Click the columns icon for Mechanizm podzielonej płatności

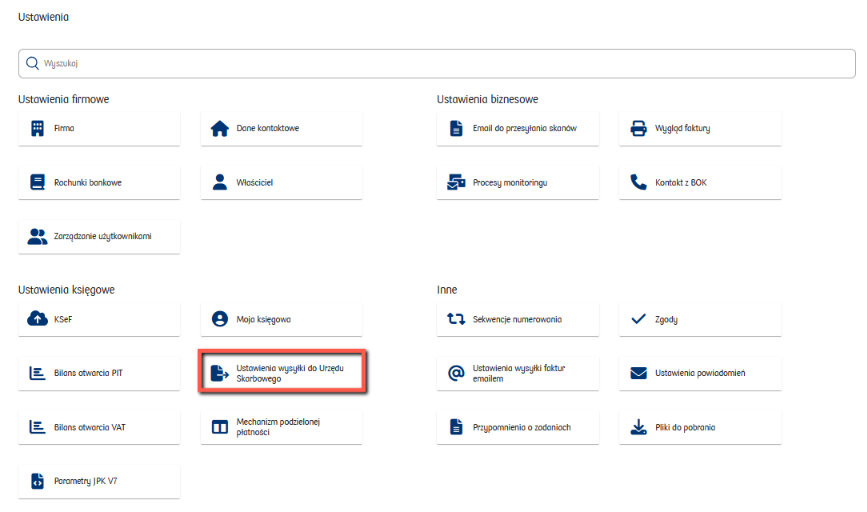220,427
